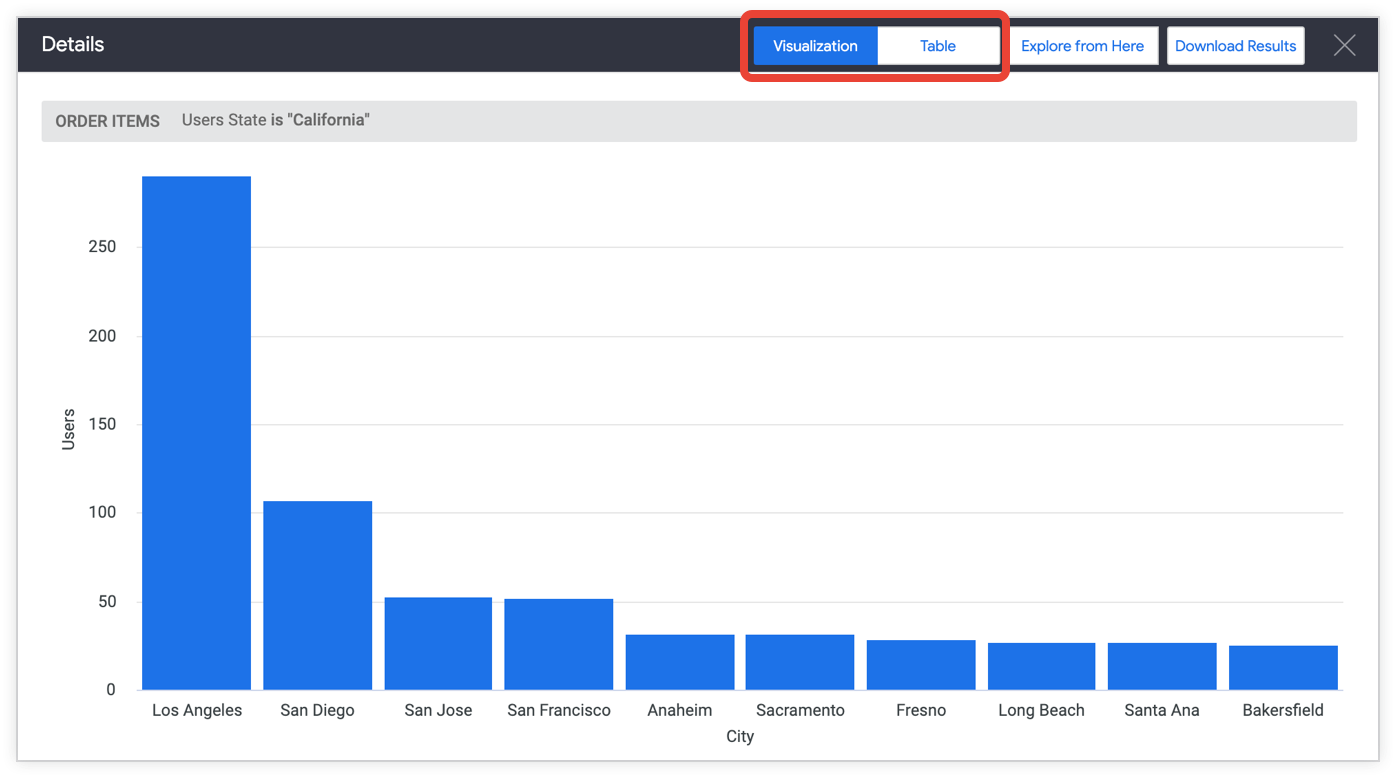Viewport: 1396px width, 778px height.
Task: Click the Fresno bar
Action: click(921, 665)
